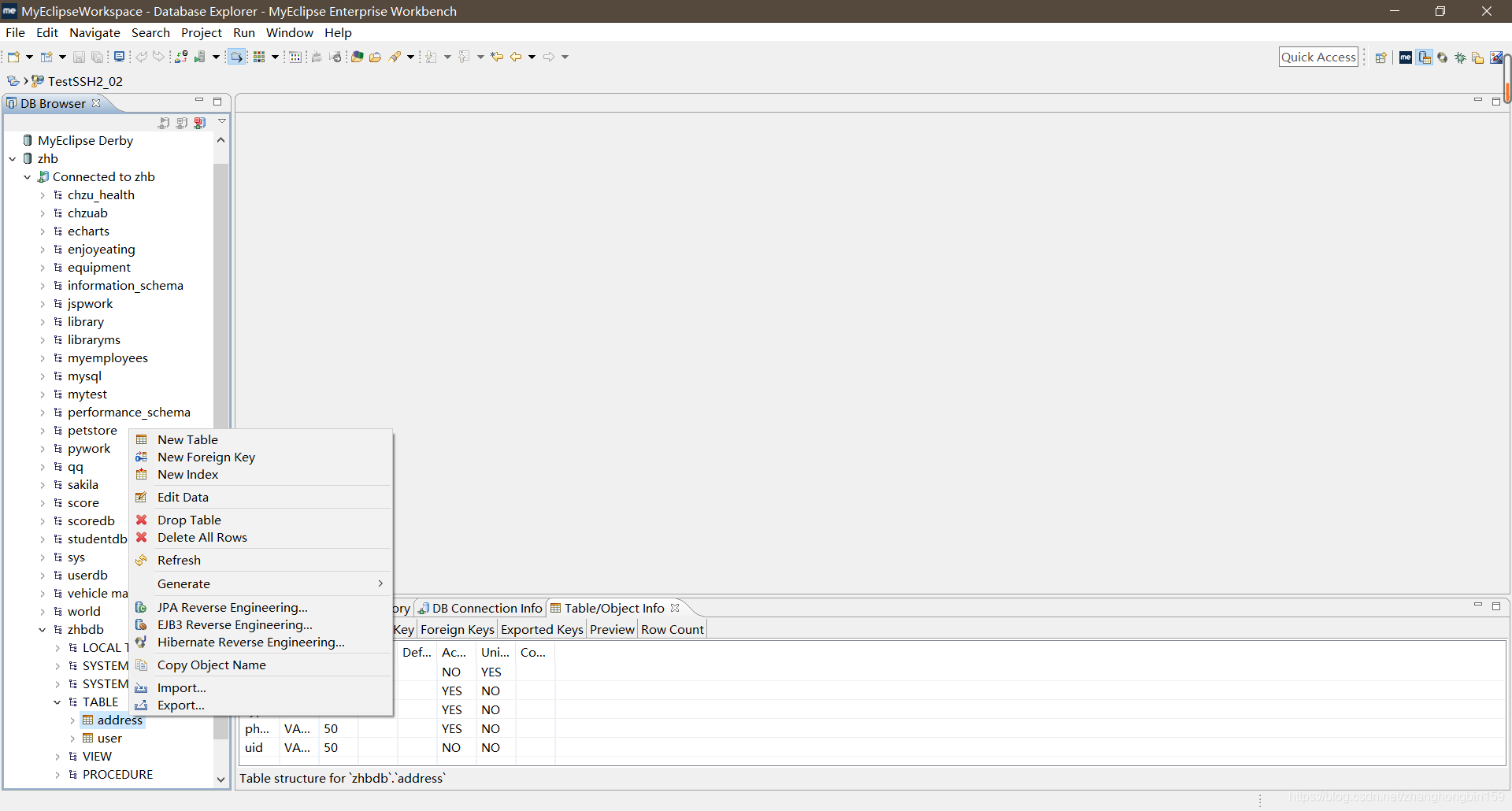
Task: Open the Navigate menu
Action: pyautogui.click(x=94, y=32)
